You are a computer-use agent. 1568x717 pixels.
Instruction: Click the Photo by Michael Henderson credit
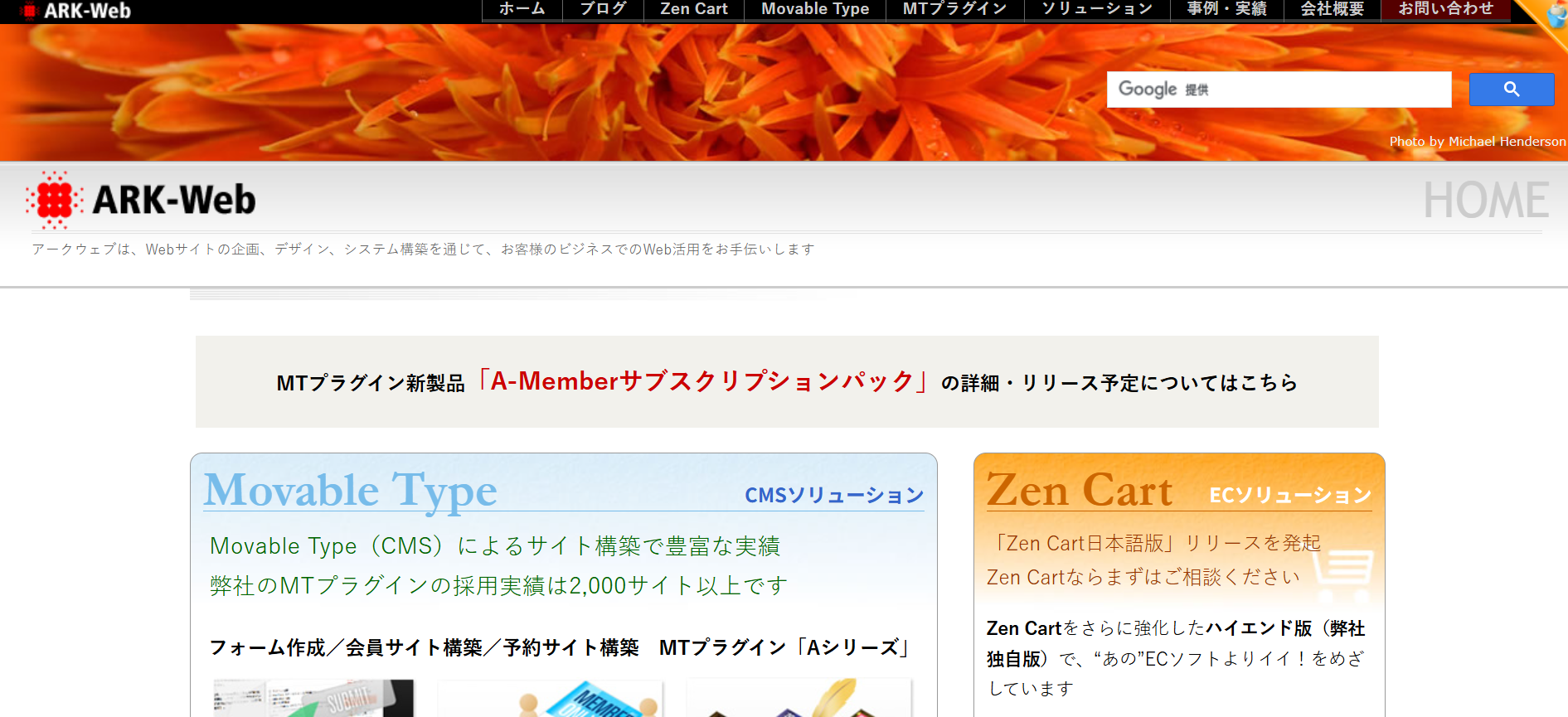click(x=1478, y=142)
